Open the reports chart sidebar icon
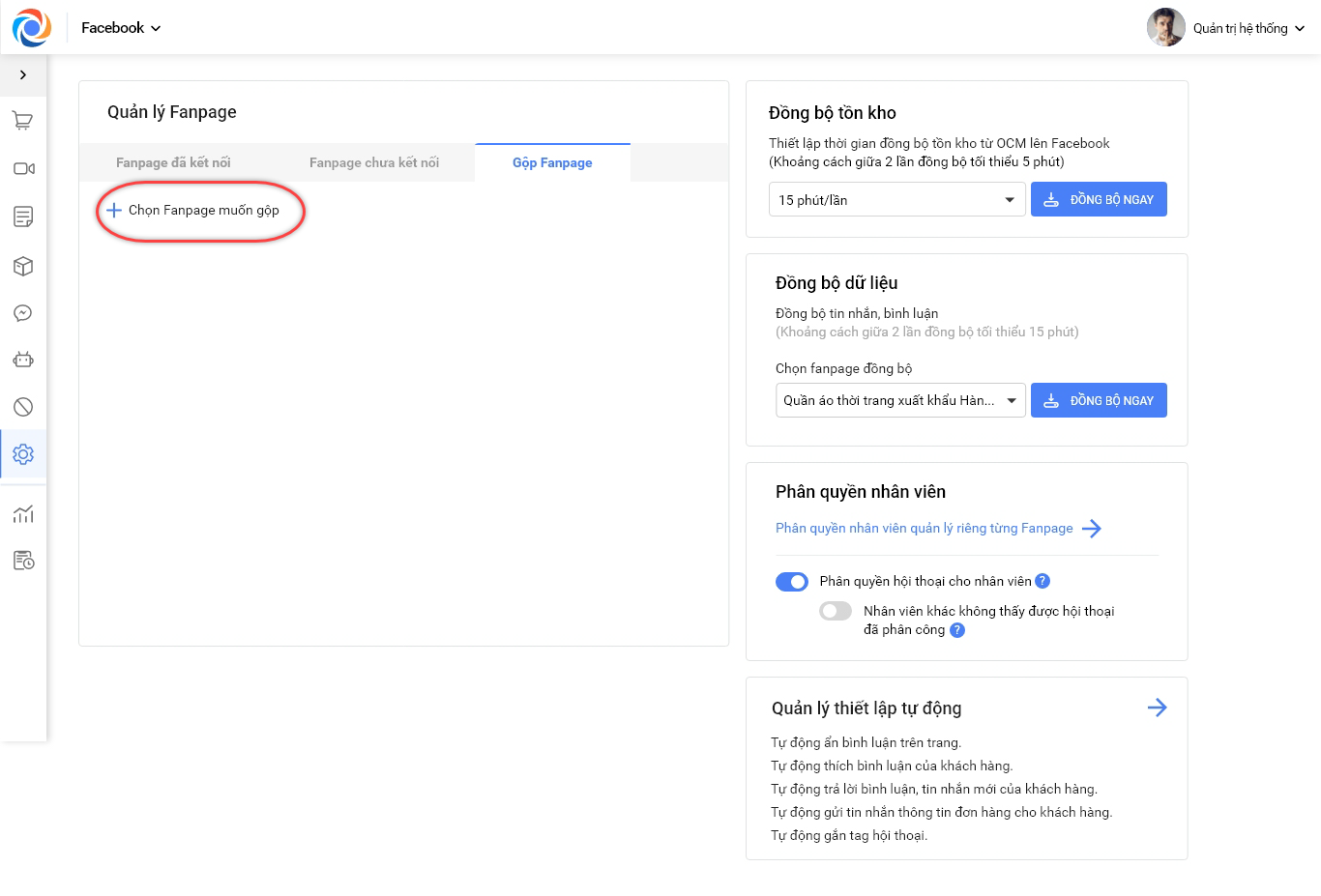 [x=23, y=513]
